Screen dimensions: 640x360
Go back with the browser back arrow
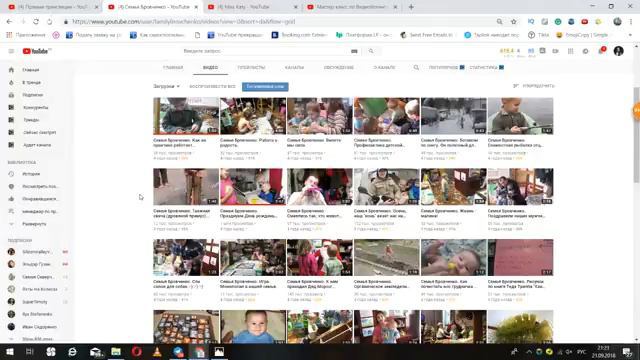[9, 22]
